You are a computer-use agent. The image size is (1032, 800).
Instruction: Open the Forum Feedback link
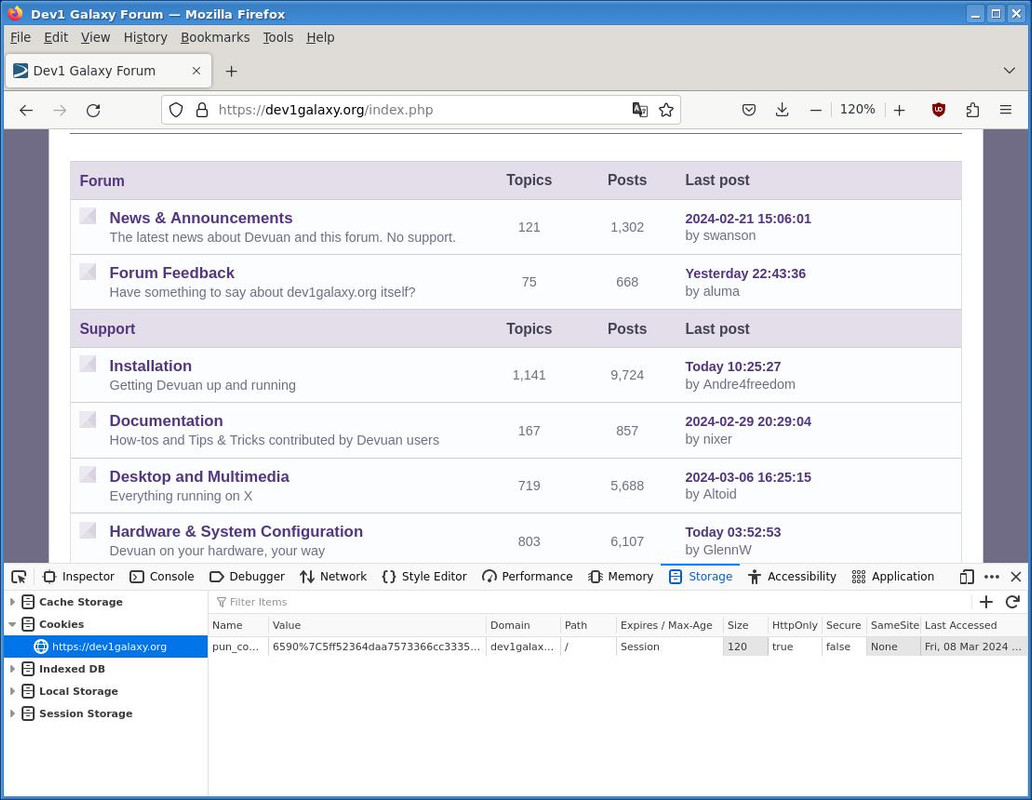(x=172, y=273)
